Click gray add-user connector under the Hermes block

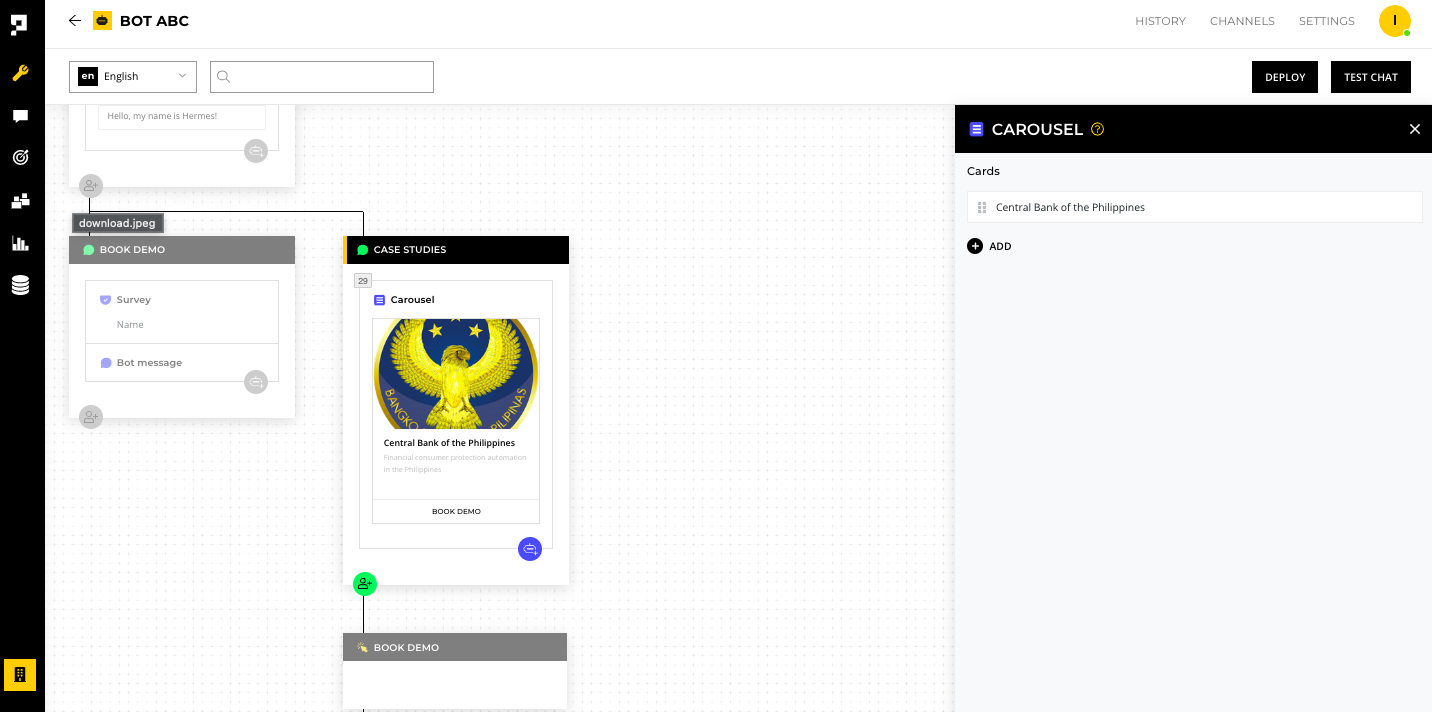91,185
